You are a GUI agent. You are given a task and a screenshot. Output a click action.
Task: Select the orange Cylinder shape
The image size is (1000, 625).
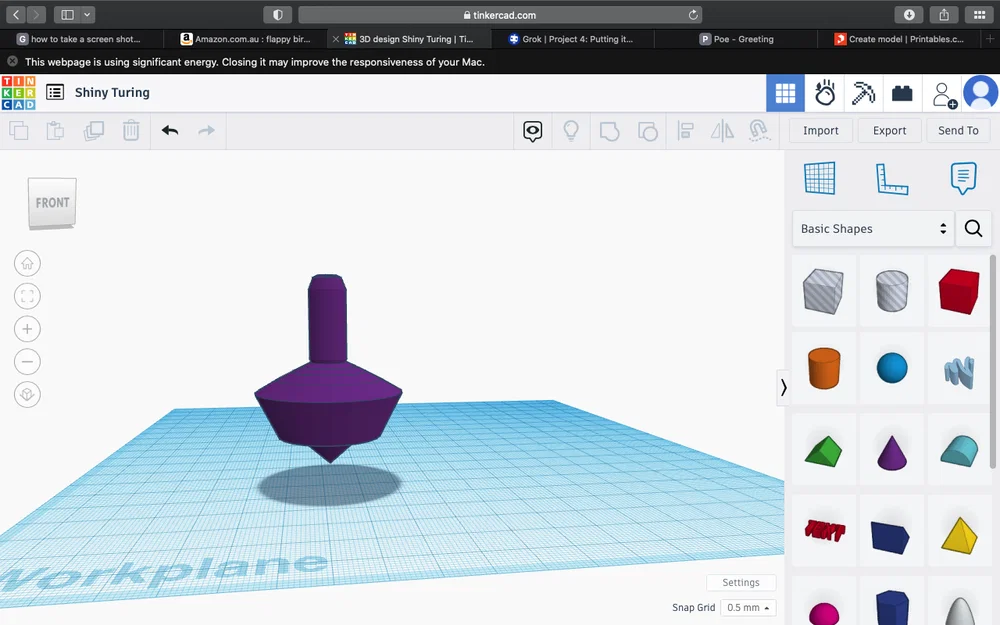tap(823, 368)
